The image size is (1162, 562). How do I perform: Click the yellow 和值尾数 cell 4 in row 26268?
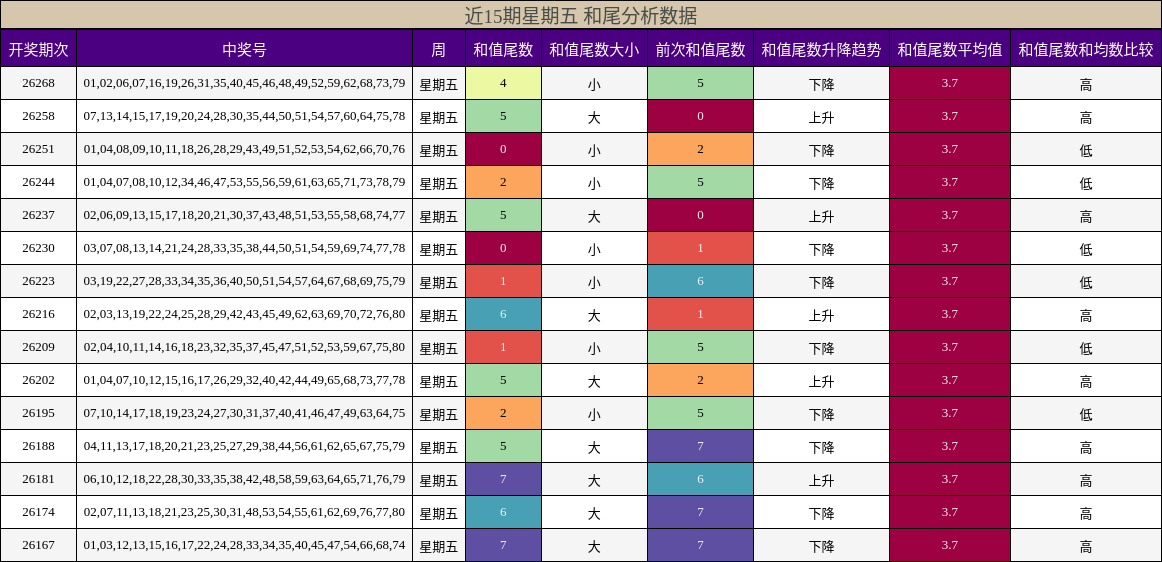[503, 83]
